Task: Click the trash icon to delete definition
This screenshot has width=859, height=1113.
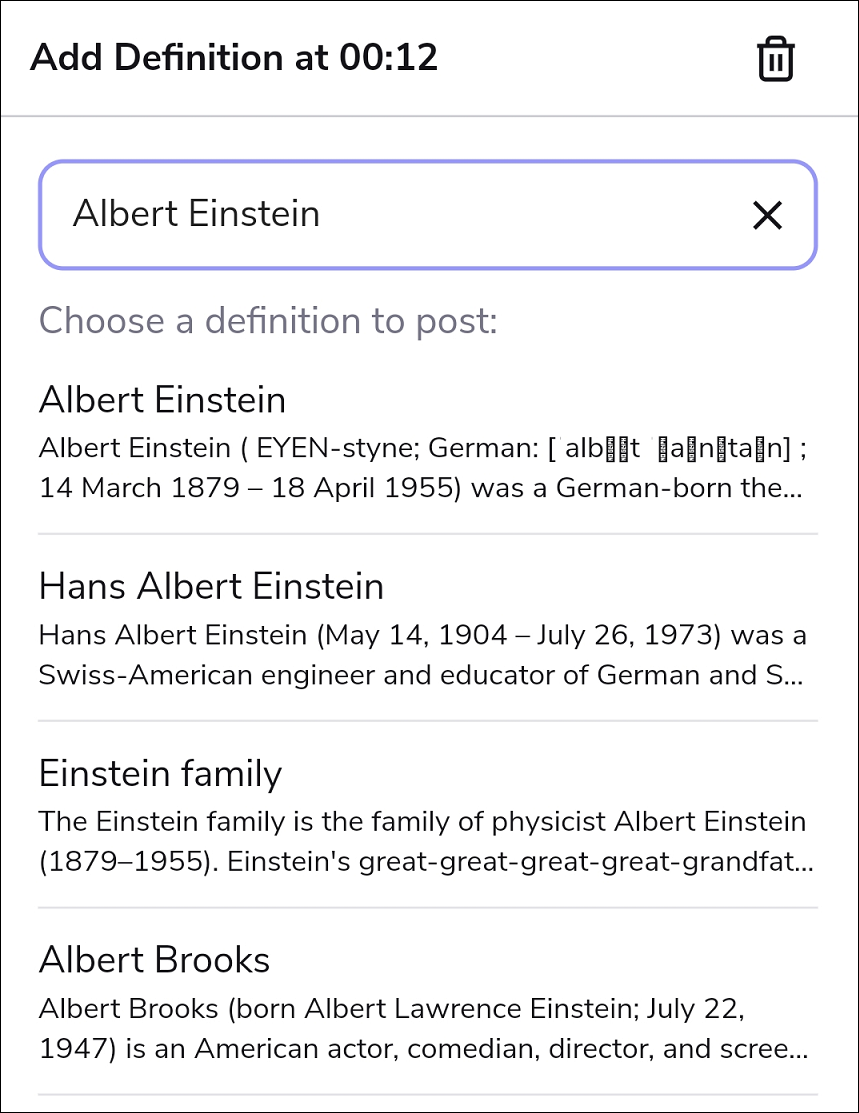Action: (x=775, y=59)
